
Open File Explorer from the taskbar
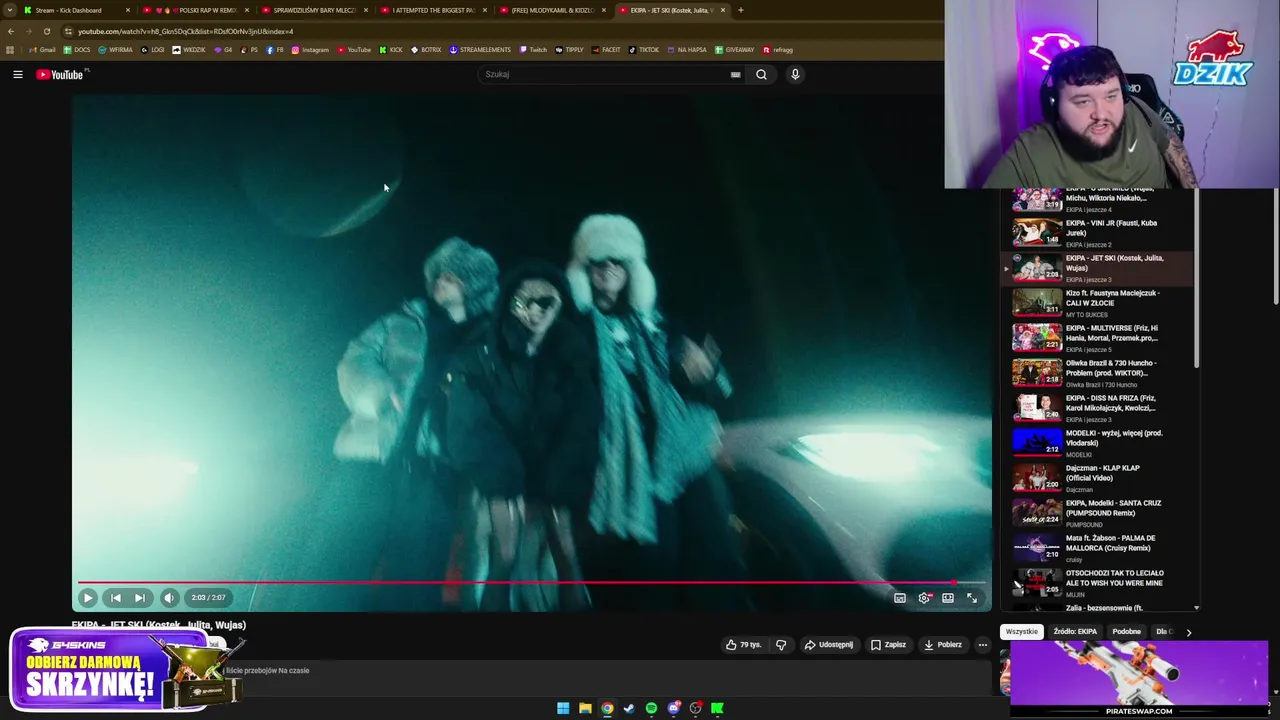click(x=585, y=708)
